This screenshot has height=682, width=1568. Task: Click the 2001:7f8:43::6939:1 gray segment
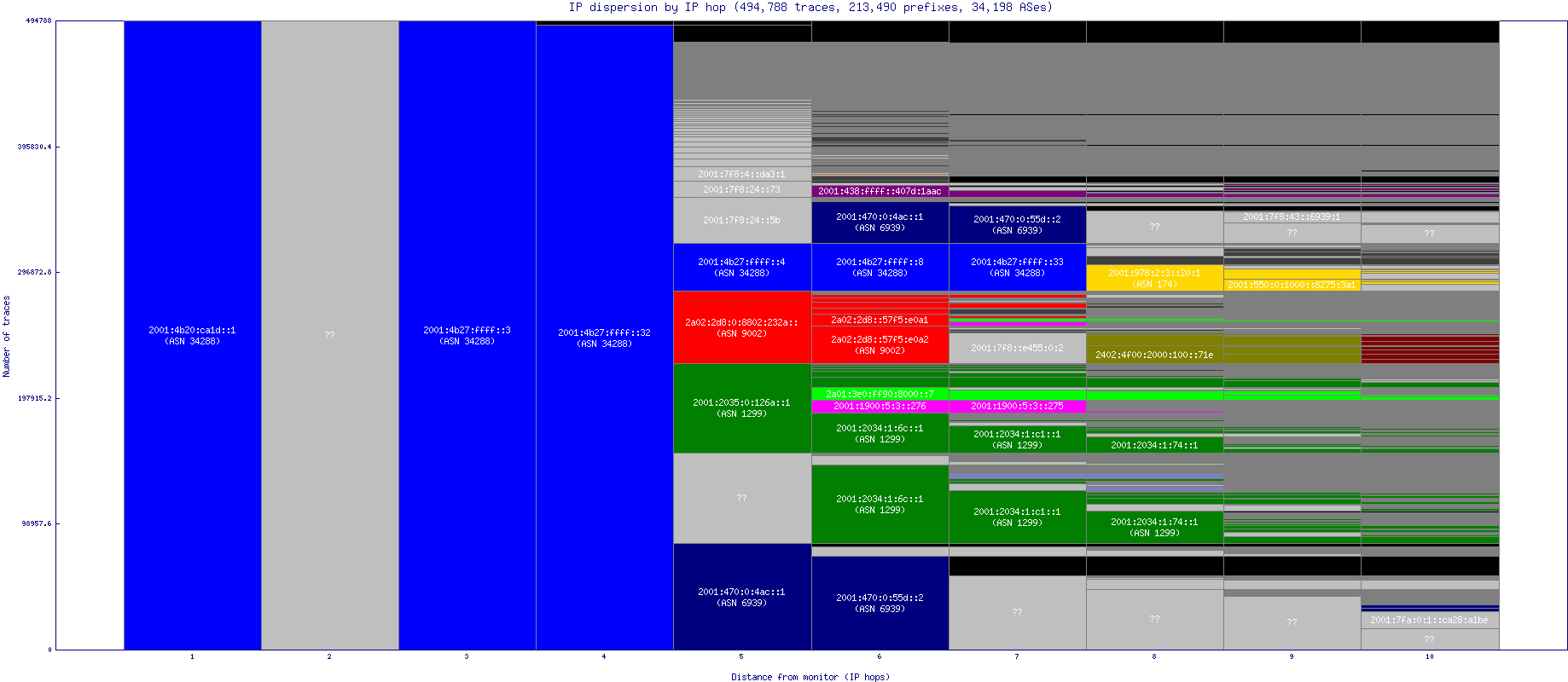(x=1292, y=217)
